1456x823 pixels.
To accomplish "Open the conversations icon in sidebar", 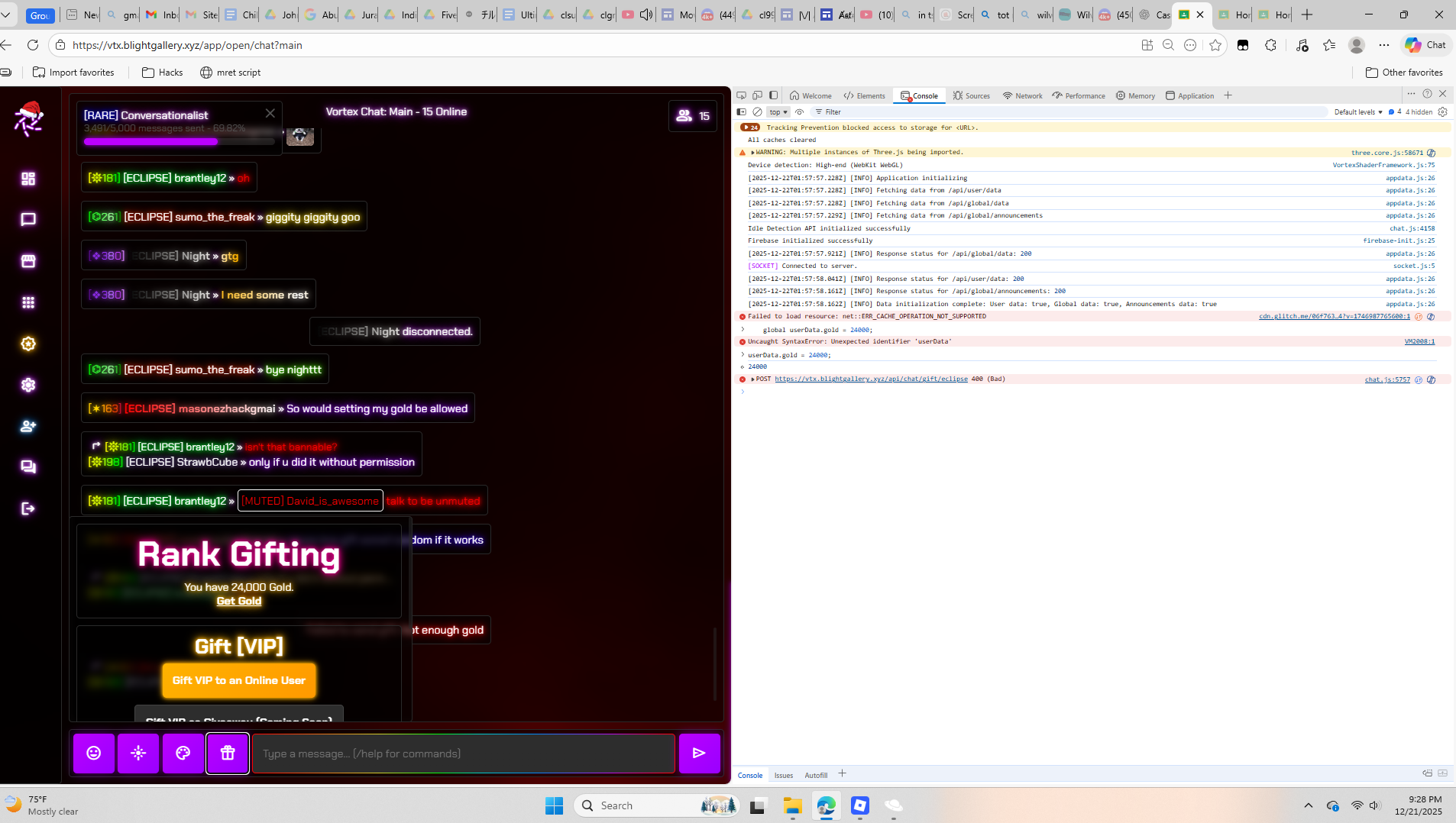I will tap(28, 467).
